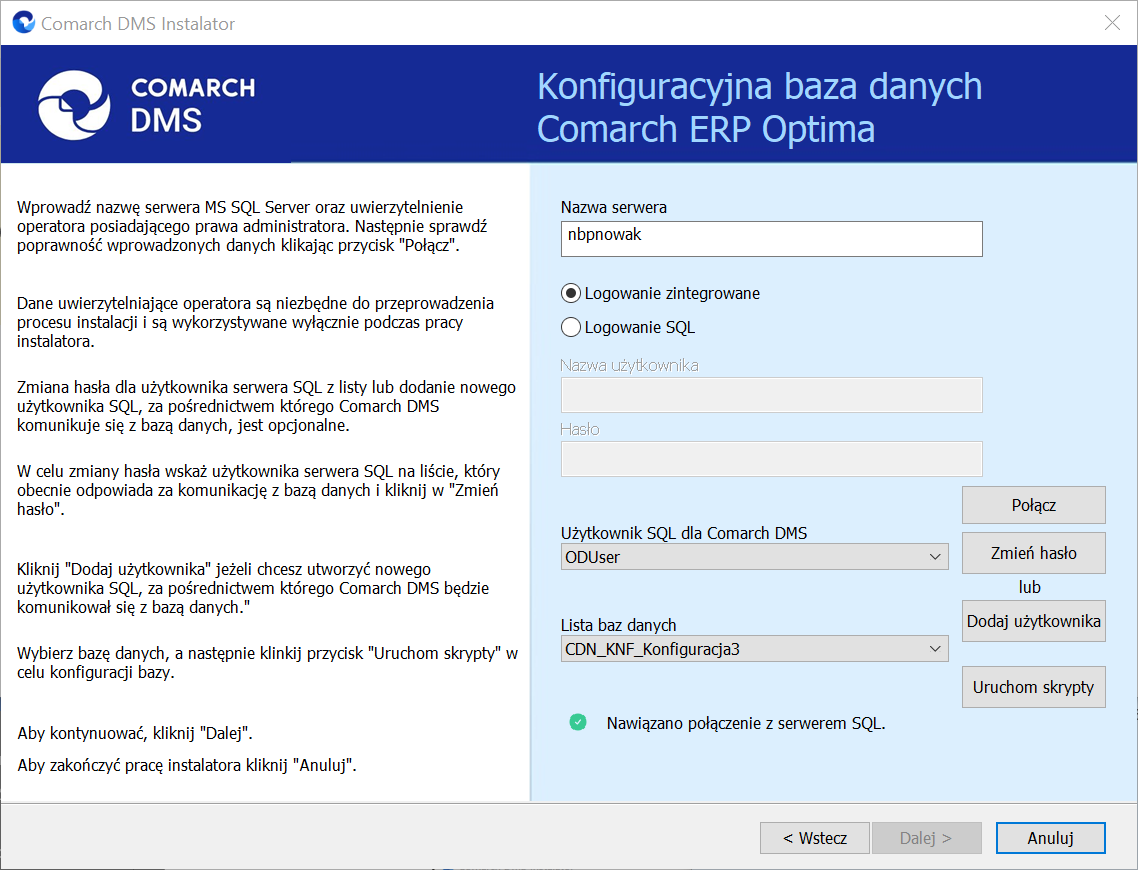Viewport: 1138px width, 870px height.
Task: Click the Nawiązano połączenie z serwerem SQL text
Action: coord(745,723)
